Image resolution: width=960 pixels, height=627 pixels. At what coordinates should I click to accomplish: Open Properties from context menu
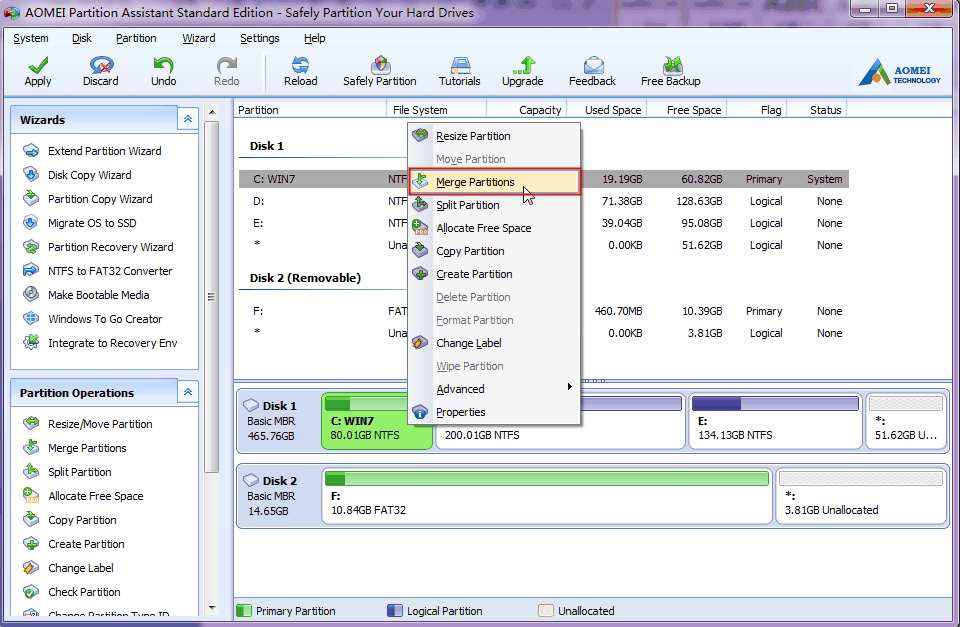point(494,412)
